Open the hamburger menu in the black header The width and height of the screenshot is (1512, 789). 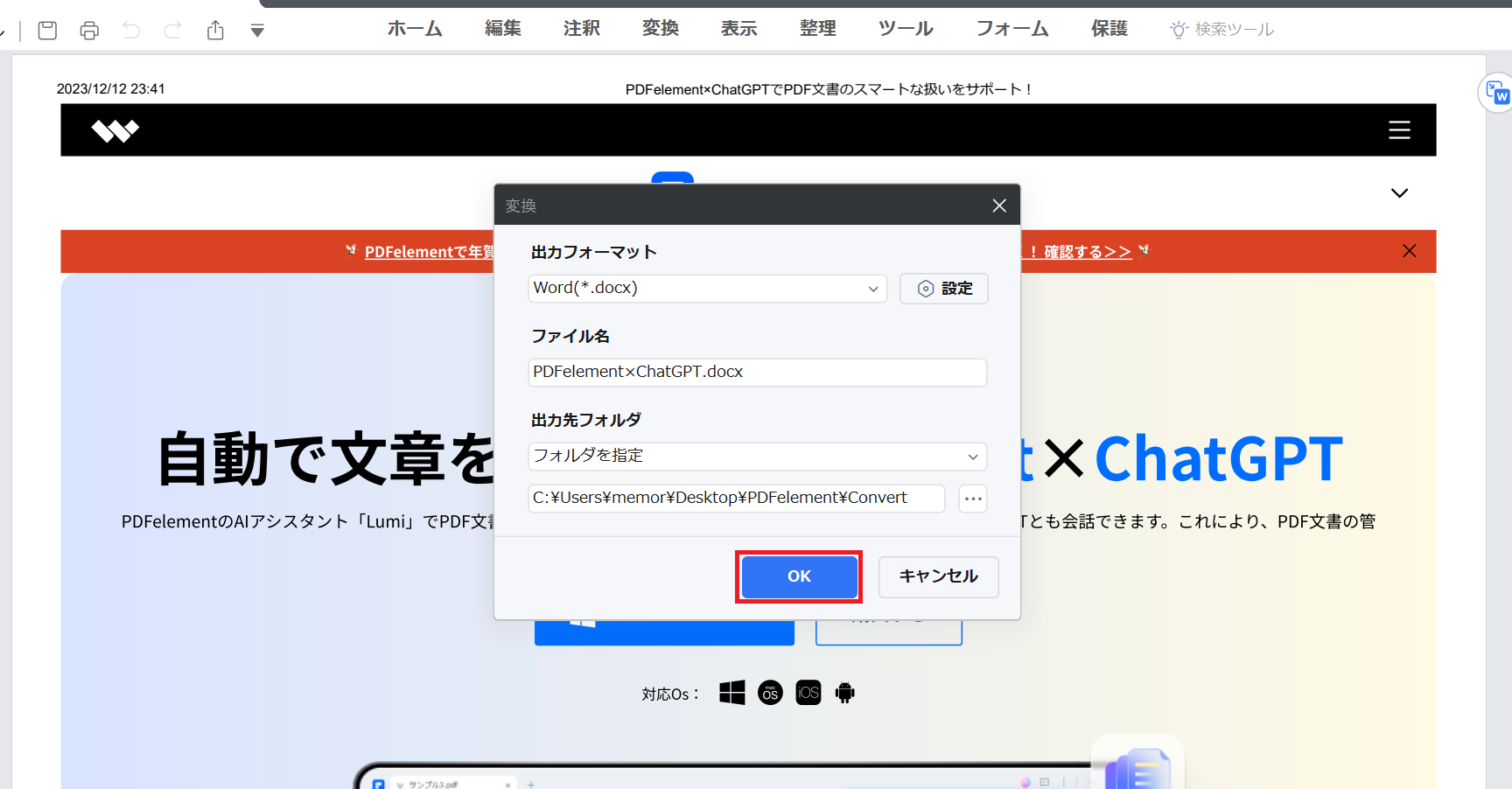tap(1399, 130)
